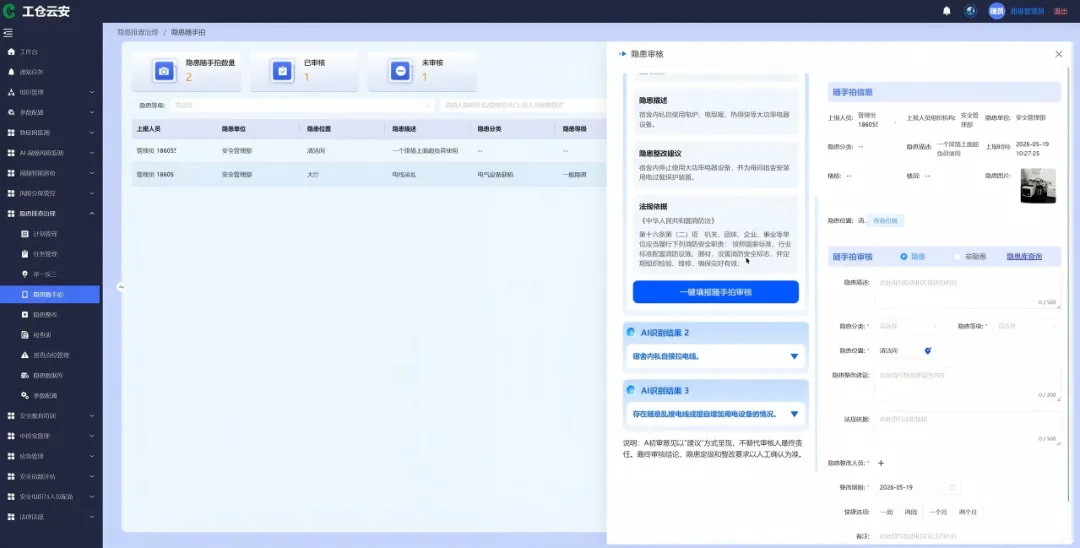Open the user avatar in top bar
This screenshot has height=548, width=1080.
pyautogui.click(x=997, y=11)
